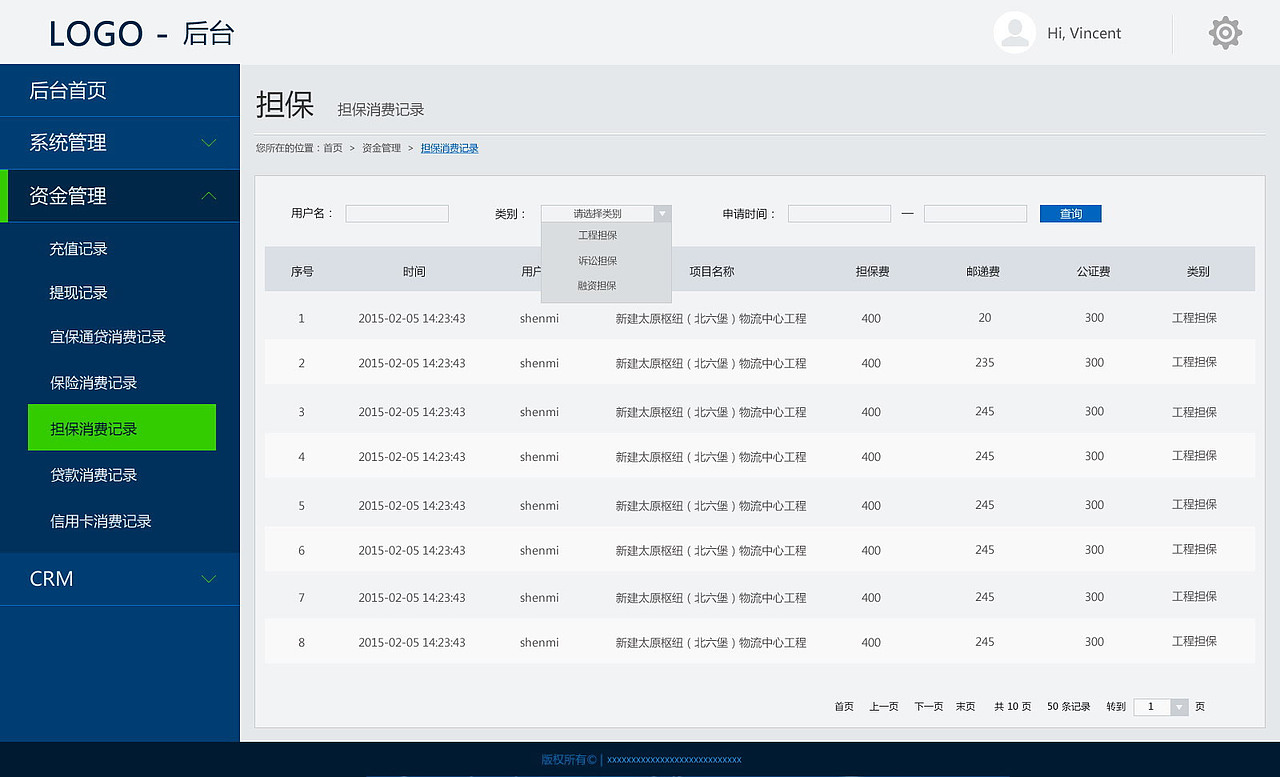The height and width of the screenshot is (777, 1280).
Task: Click 类别 column header
Action: point(1198,272)
